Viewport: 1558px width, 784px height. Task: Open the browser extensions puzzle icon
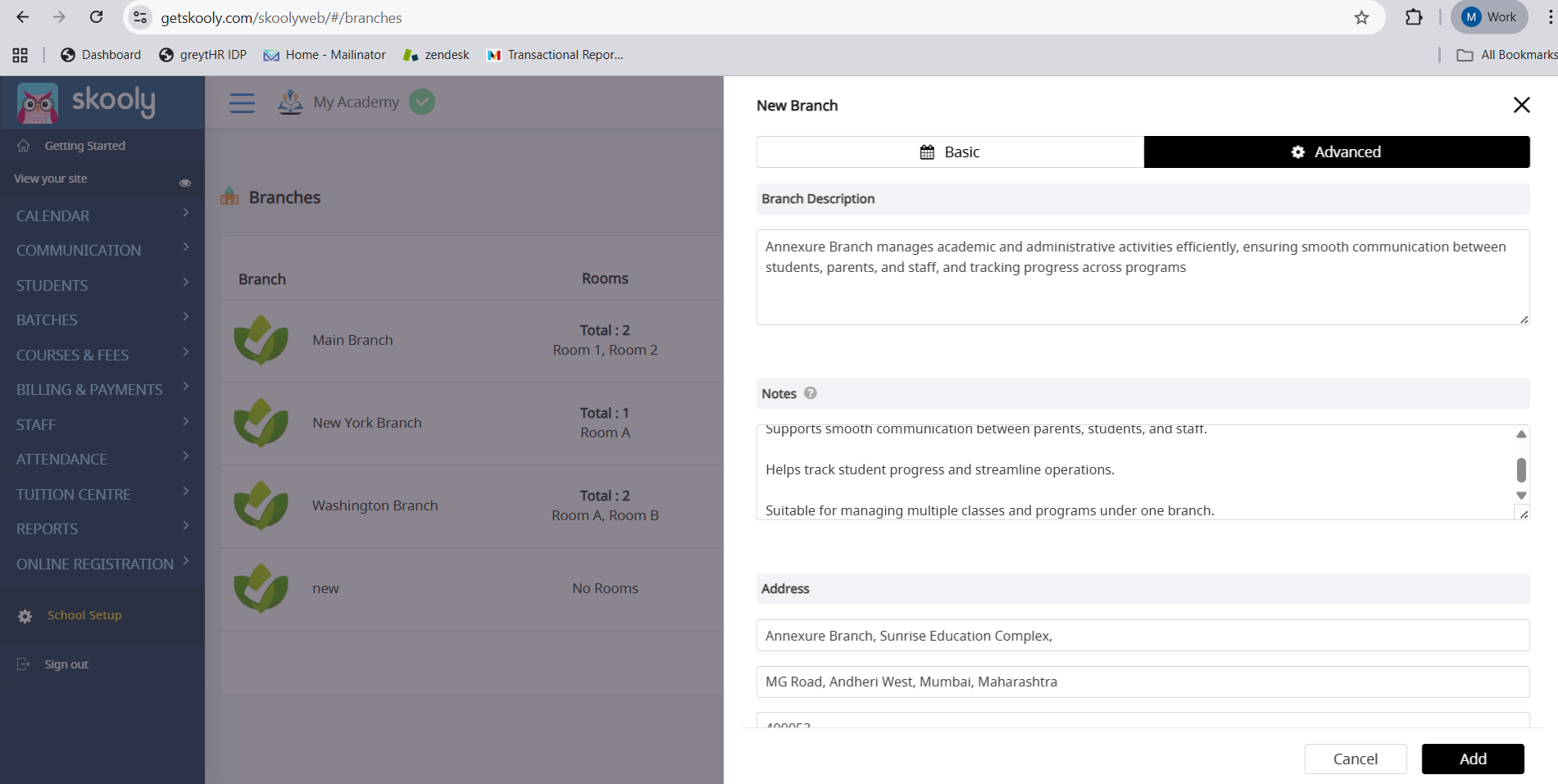[1414, 17]
